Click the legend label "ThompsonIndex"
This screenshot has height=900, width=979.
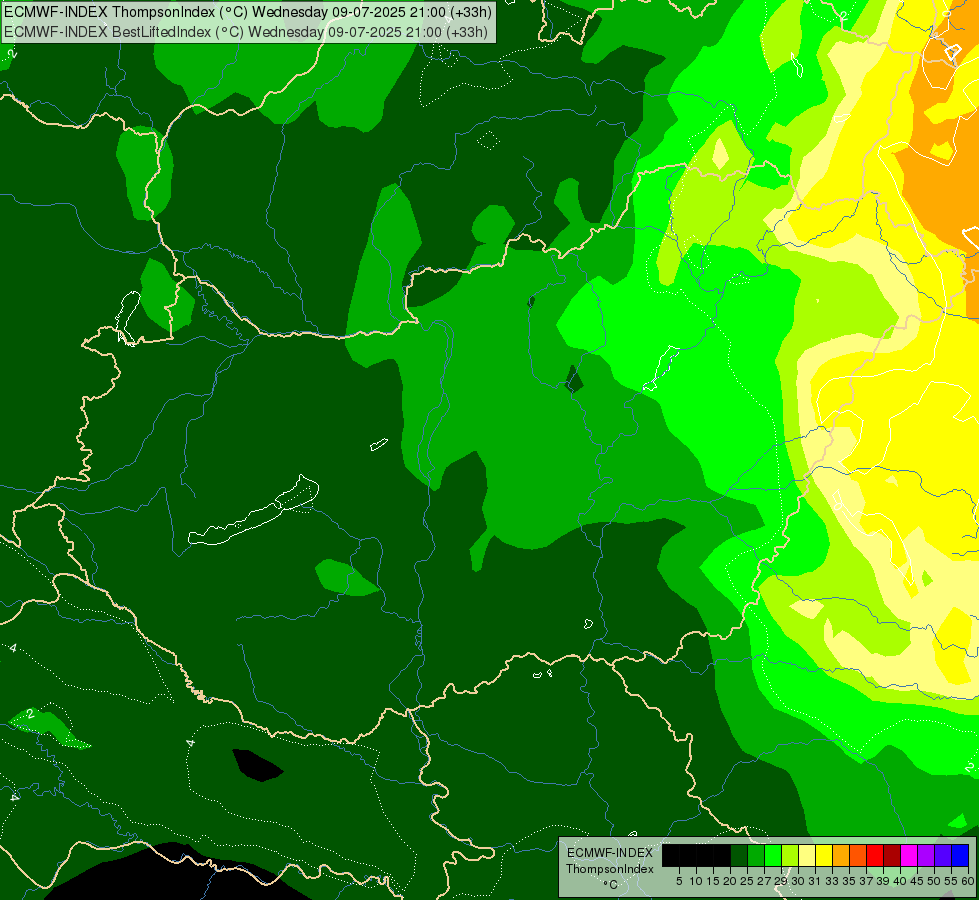coord(610,869)
